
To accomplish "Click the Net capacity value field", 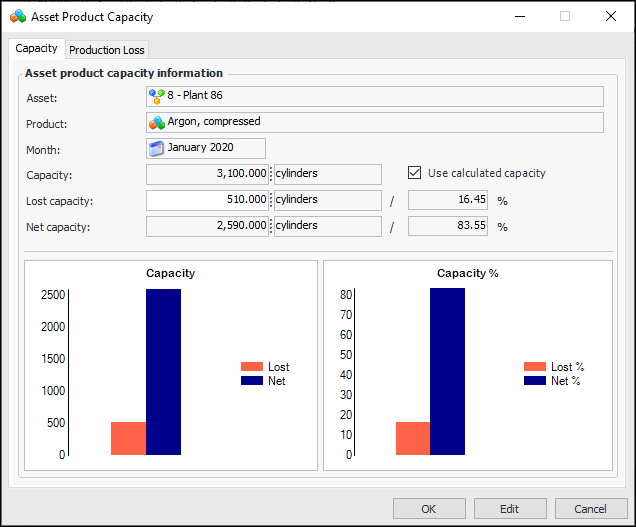I will pos(208,227).
